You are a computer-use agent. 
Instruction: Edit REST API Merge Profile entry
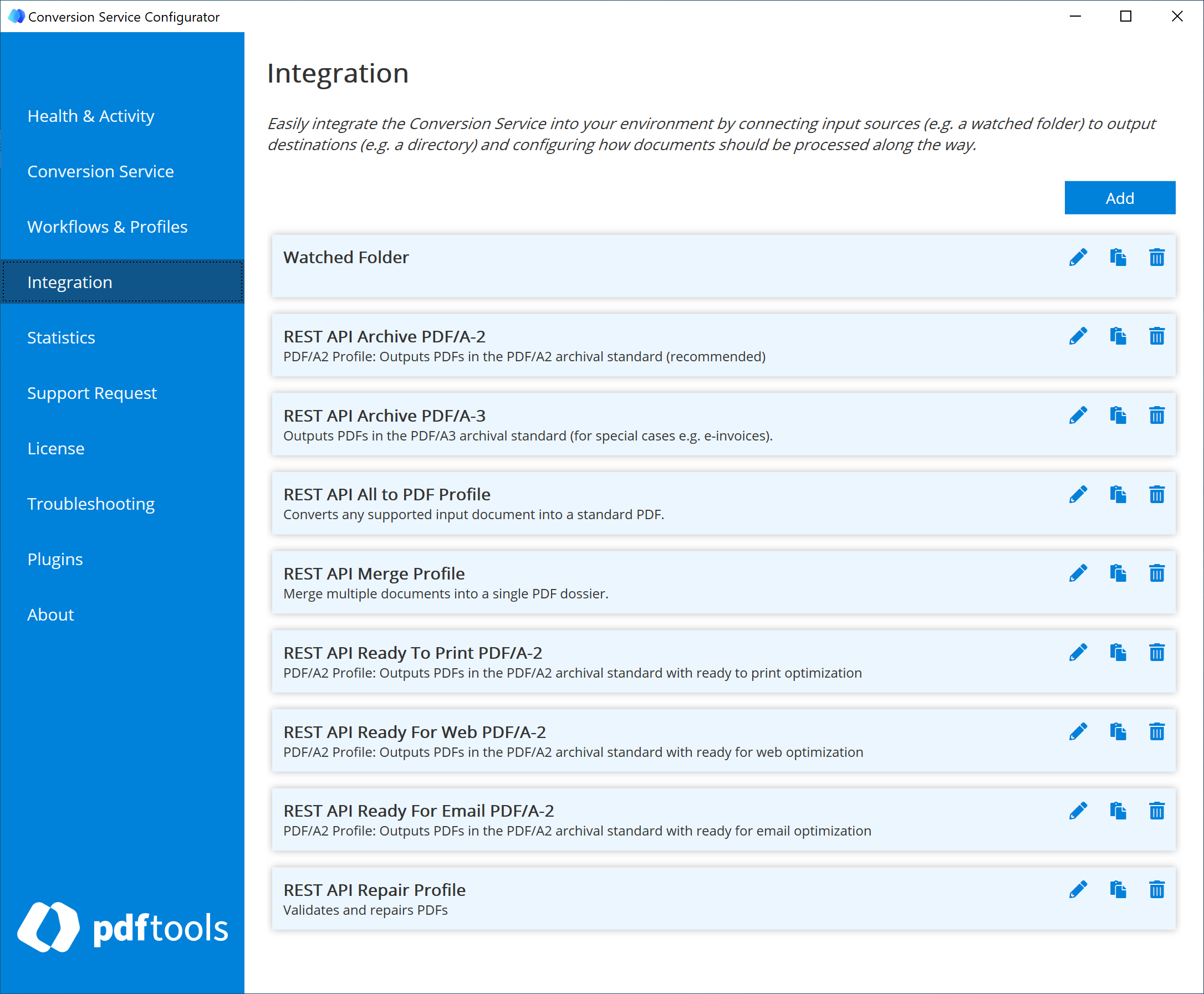[1078, 573]
